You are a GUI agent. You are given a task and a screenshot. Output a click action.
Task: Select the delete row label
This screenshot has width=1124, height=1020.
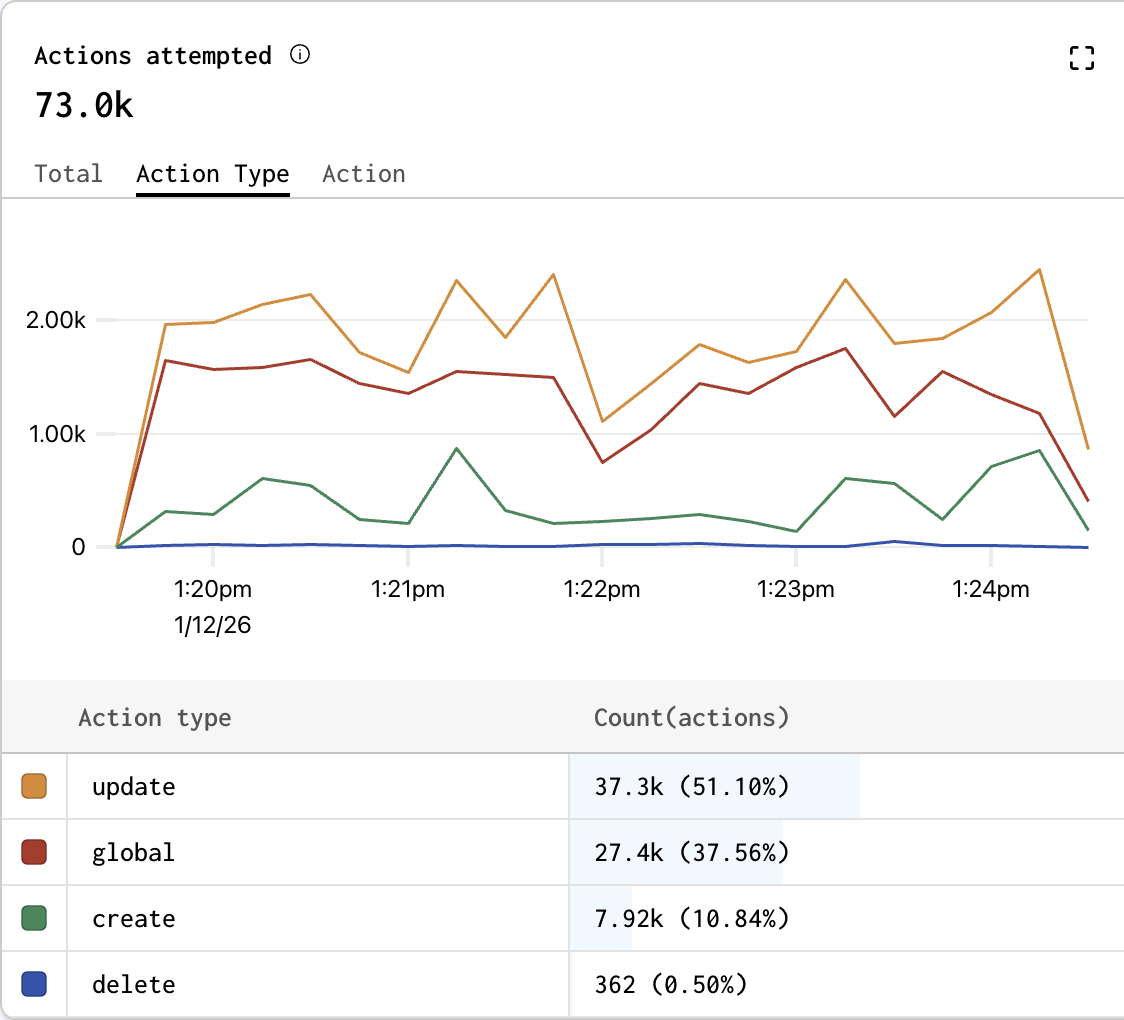pyautogui.click(x=133, y=984)
